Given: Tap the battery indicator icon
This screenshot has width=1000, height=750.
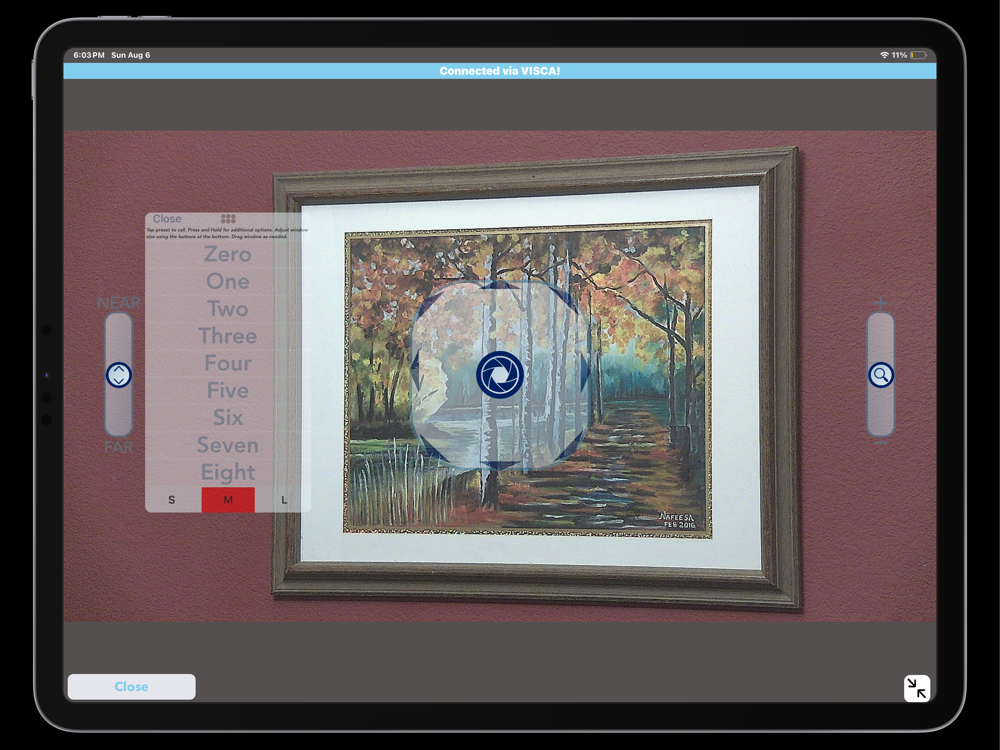Looking at the screenshot, I should [918, 55].
